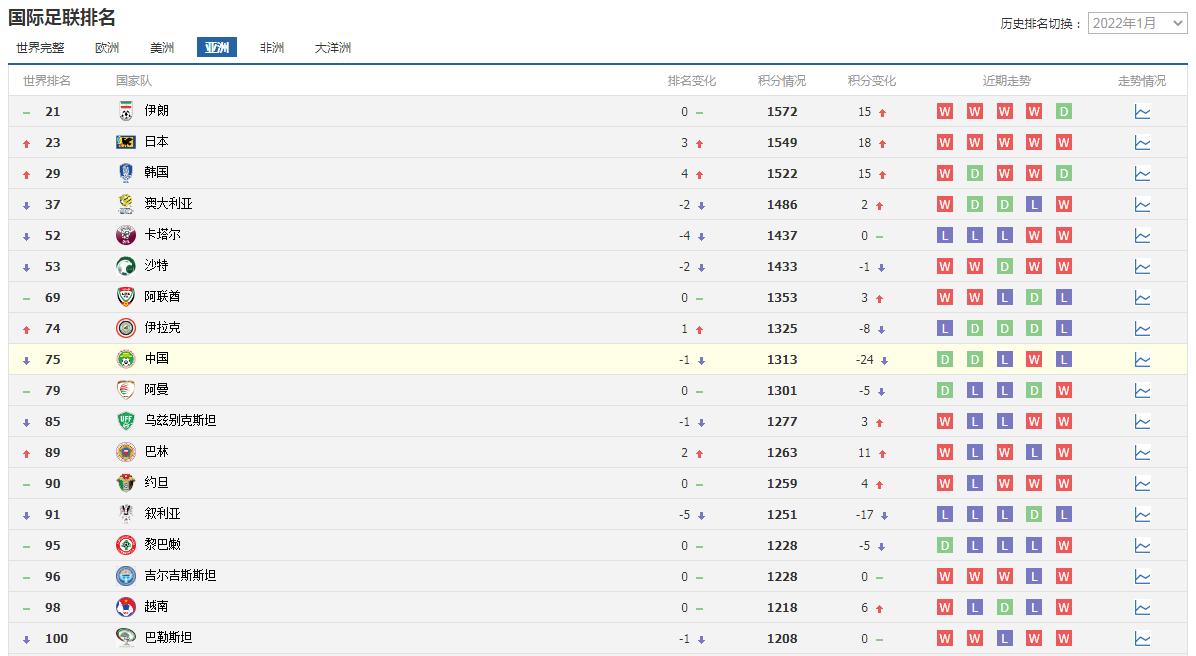Screen dimensions: 1196x656
Task: Click the 韩国 team badge icon
Action: tap(126, 173)
